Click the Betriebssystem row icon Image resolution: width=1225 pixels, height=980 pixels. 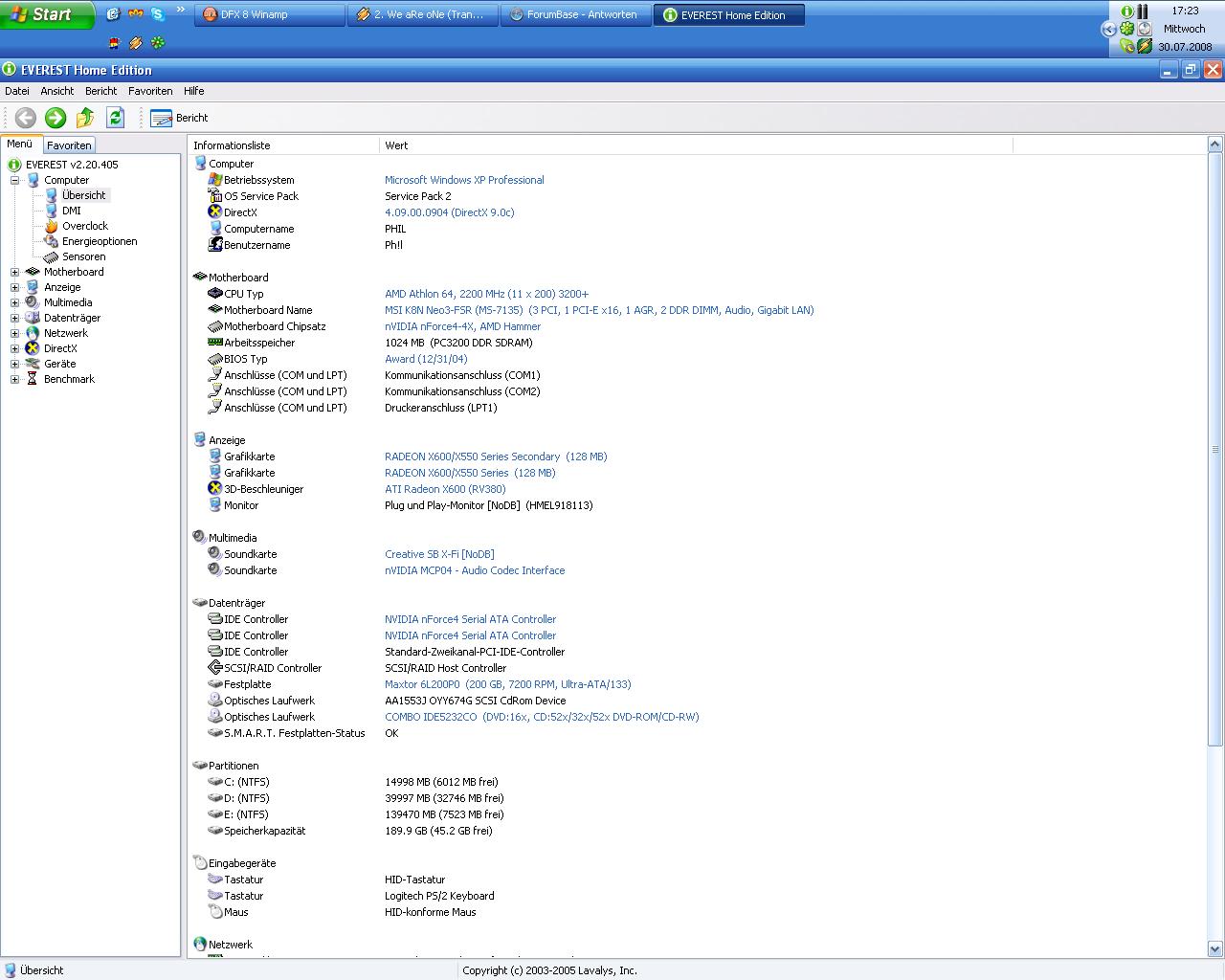215,180
